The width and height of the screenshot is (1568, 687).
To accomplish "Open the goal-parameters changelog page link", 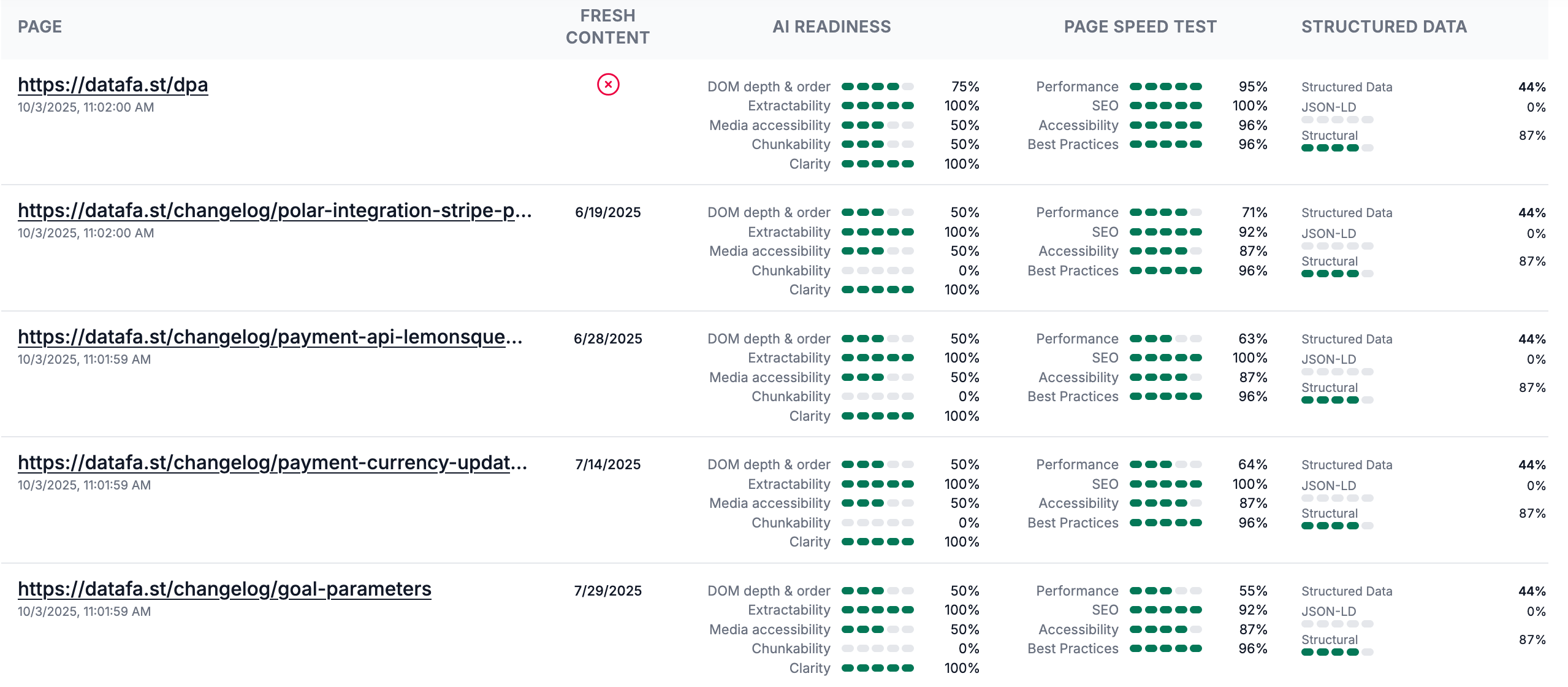I will pos(225,589).
